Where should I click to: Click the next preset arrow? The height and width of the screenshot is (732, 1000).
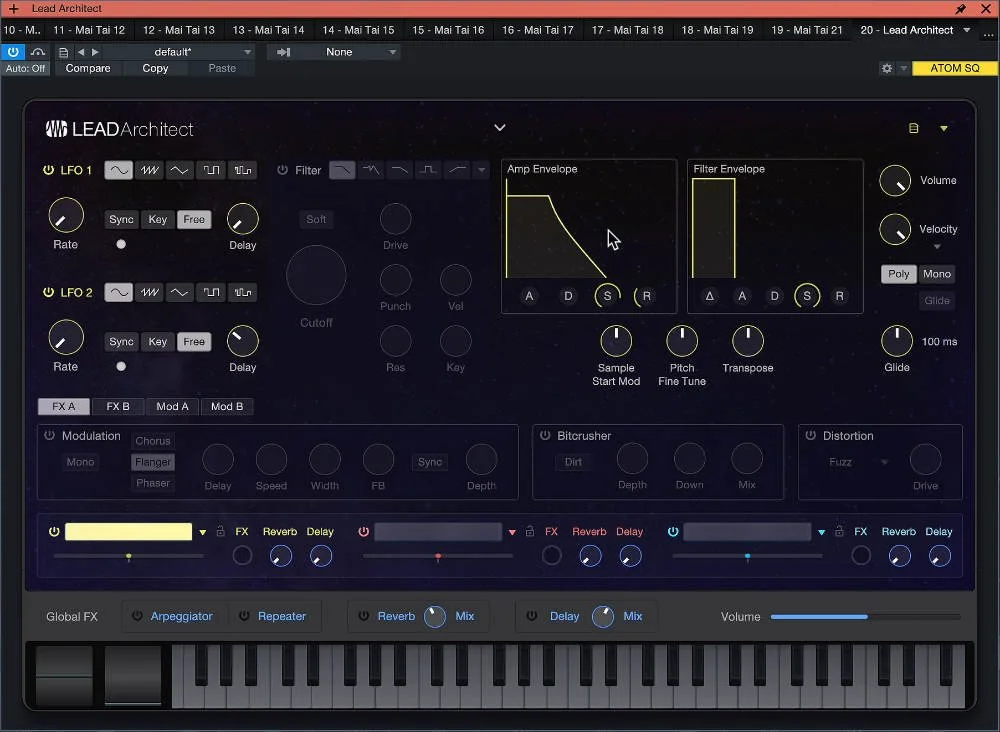(x=95, y=52)
